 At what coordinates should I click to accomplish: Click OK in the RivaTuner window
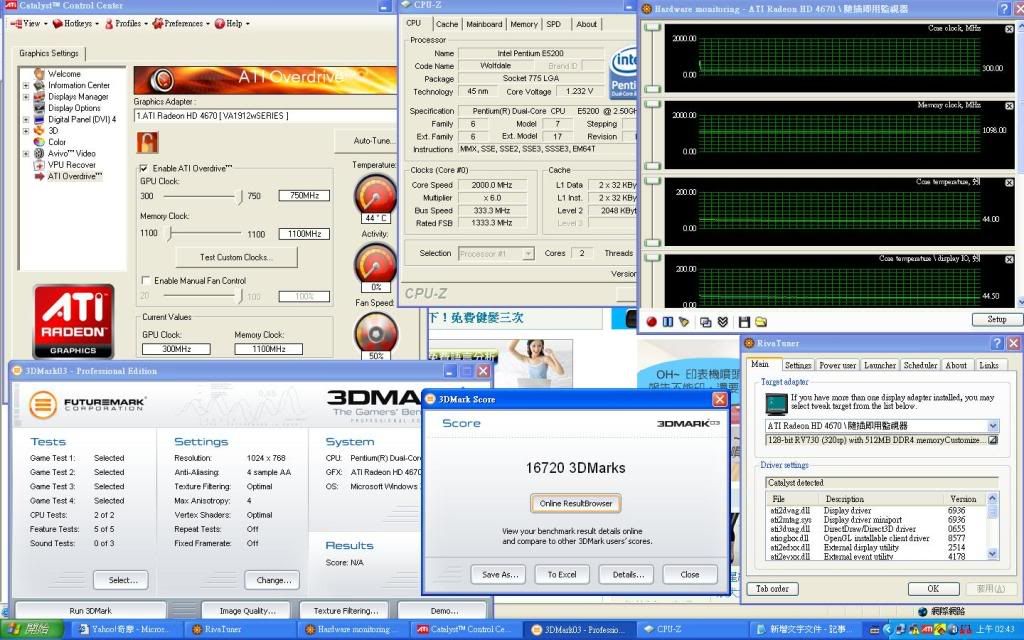tap(933, 589)
